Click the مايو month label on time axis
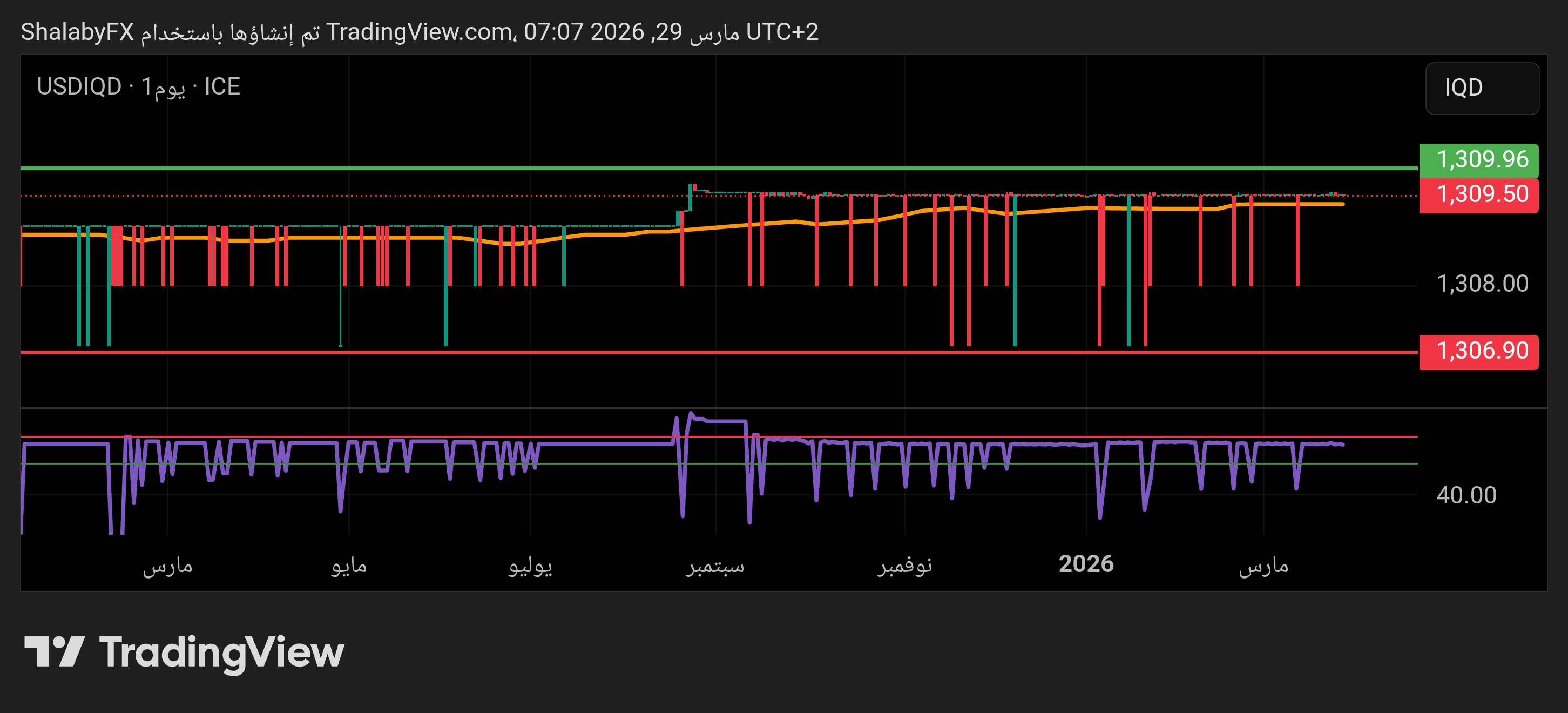1568x713 pixels. [x=349, y=566]
